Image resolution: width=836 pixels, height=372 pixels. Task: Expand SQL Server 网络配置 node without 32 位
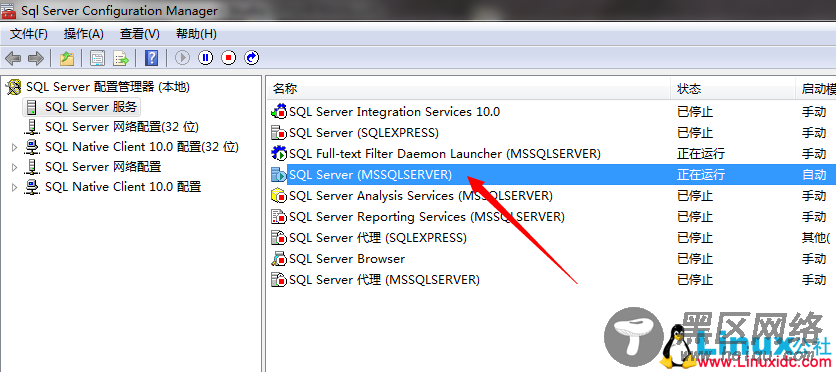pyautogui.click(x=14, y=167)
